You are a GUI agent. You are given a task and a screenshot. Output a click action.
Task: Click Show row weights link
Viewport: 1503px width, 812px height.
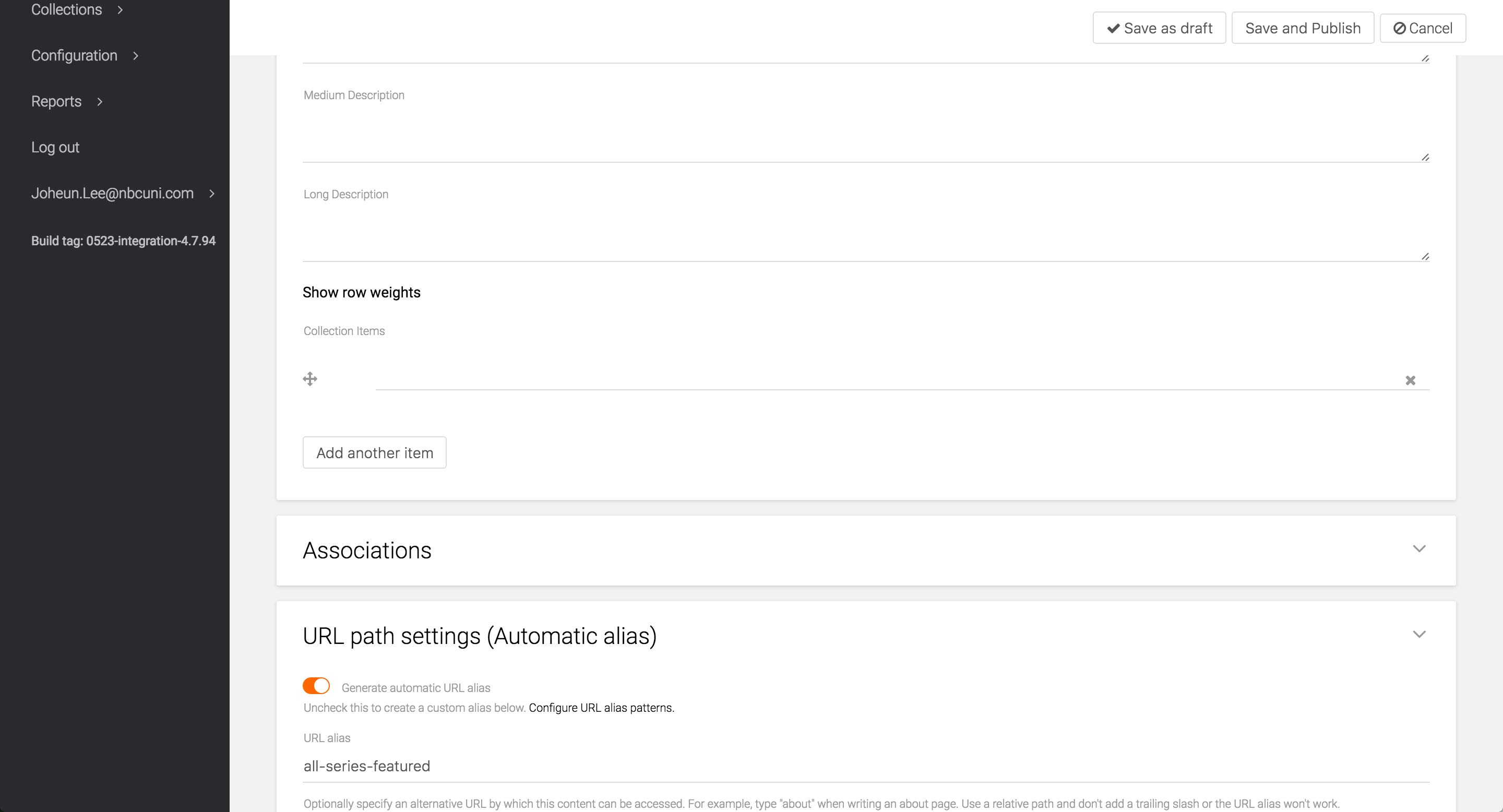361,292
